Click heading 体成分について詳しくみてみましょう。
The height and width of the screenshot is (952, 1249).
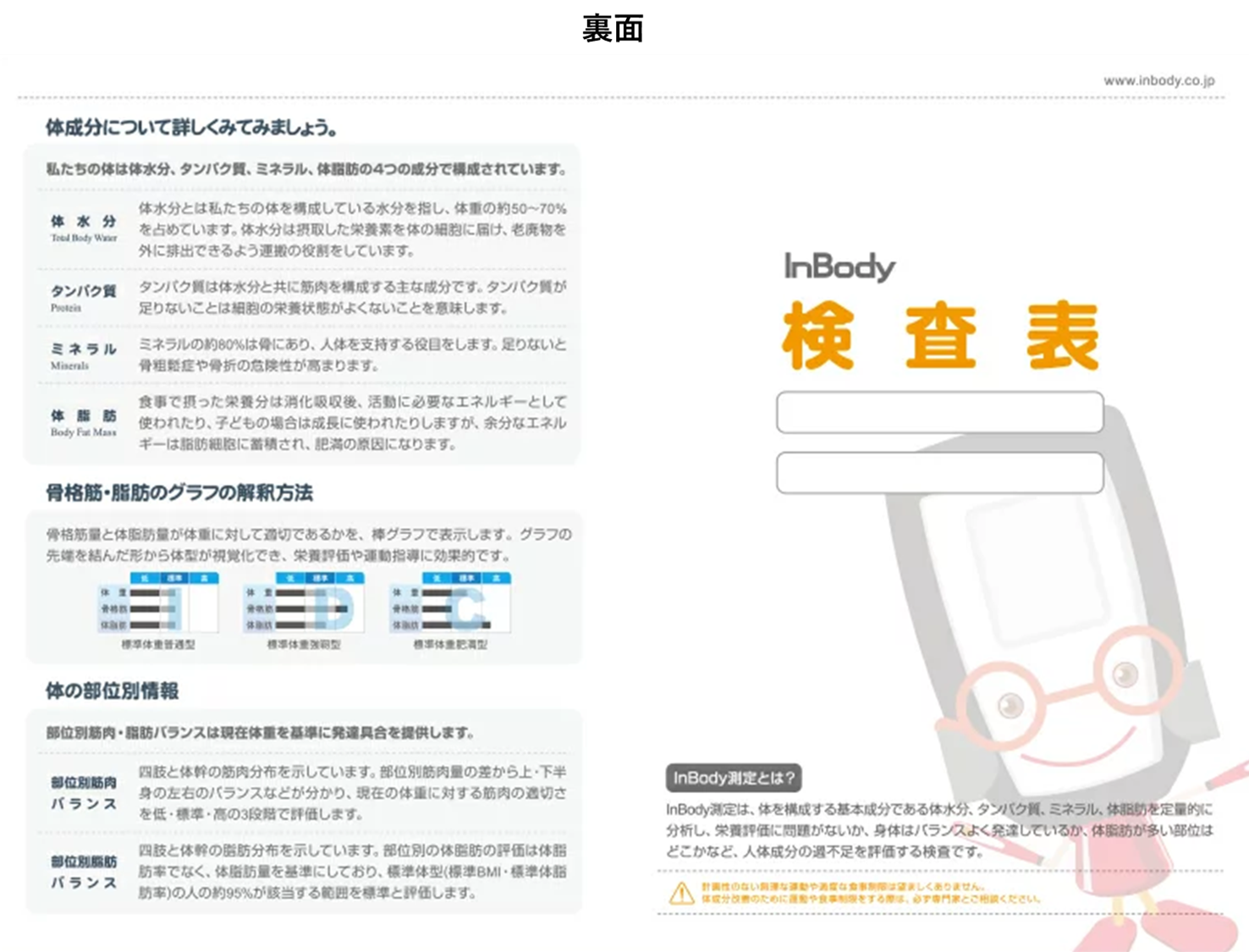click(x=192, y=128)
